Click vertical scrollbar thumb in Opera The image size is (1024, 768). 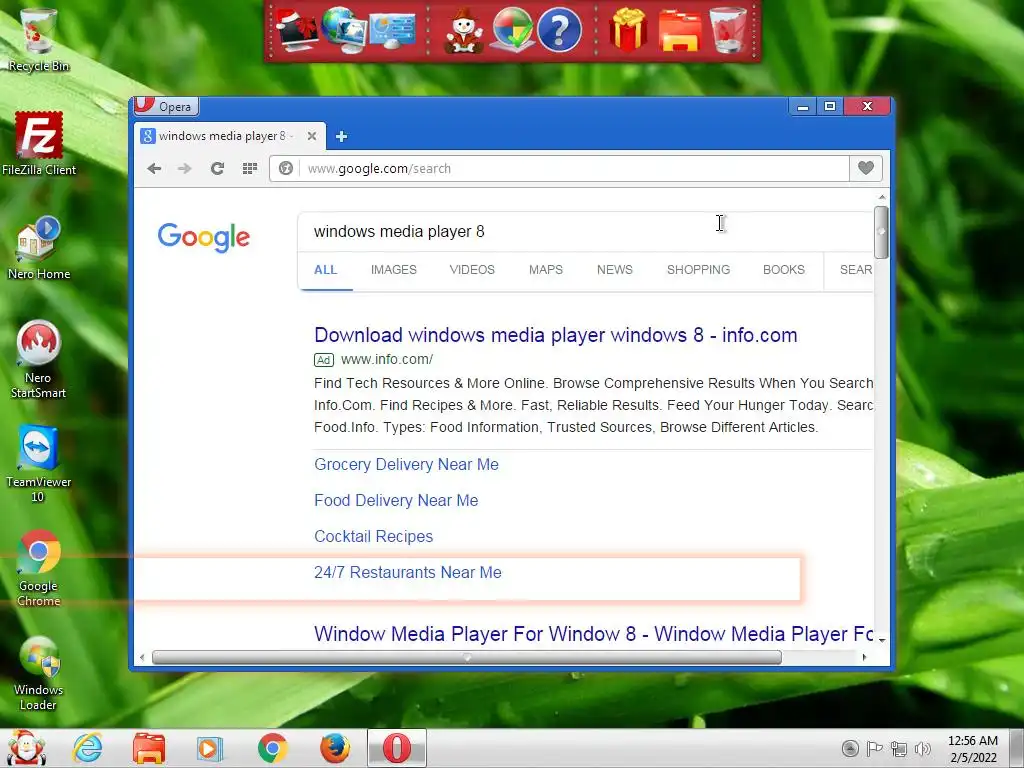[881, 232]
